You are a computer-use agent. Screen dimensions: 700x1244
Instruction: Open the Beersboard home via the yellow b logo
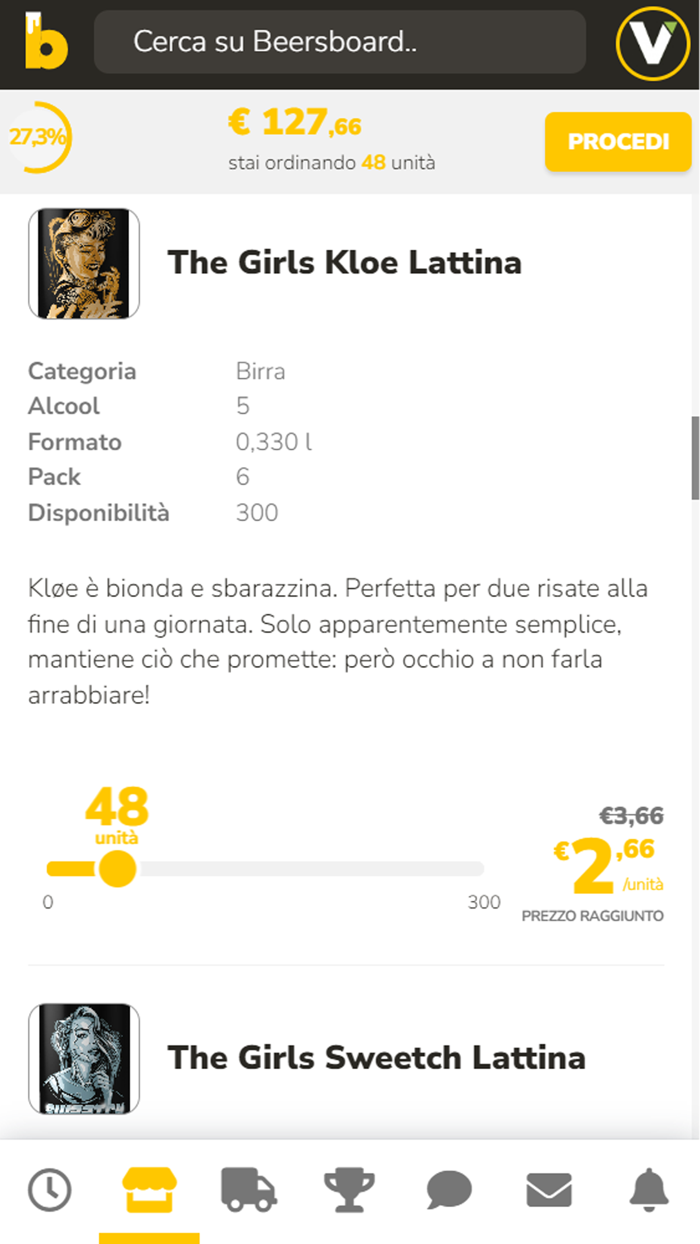(45, 42)
